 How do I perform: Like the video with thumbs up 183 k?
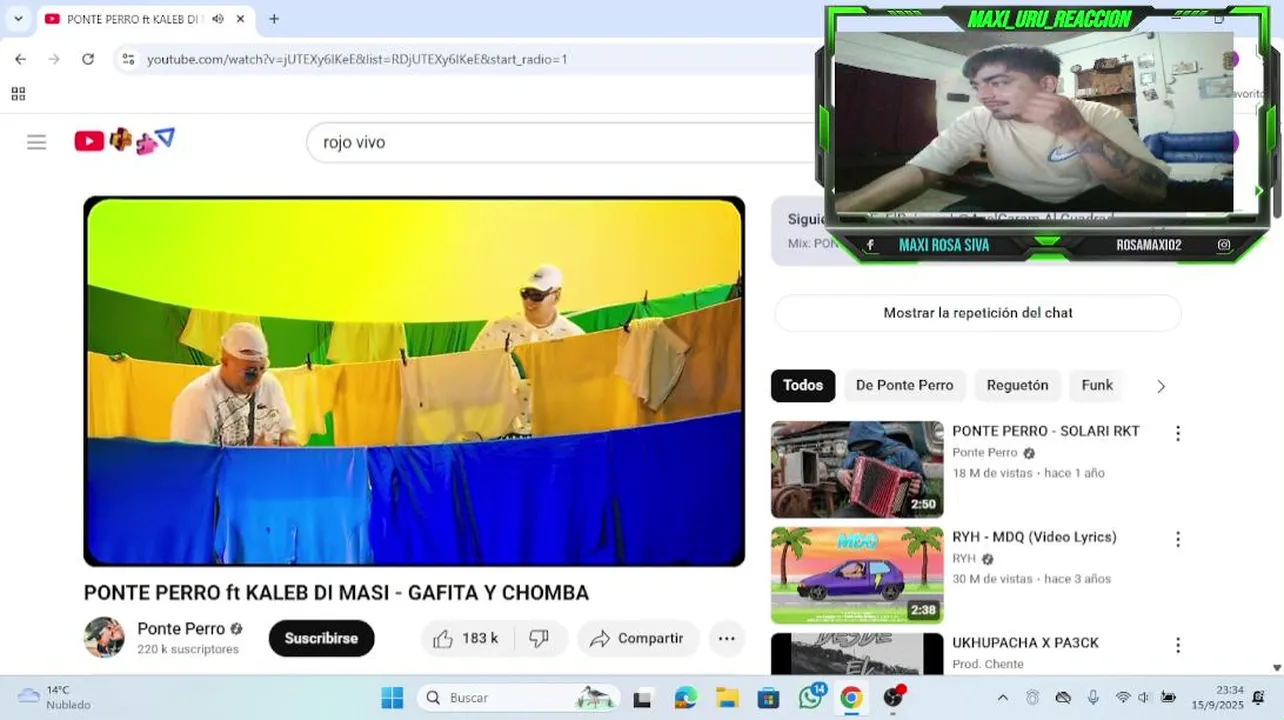coord(466,638)
